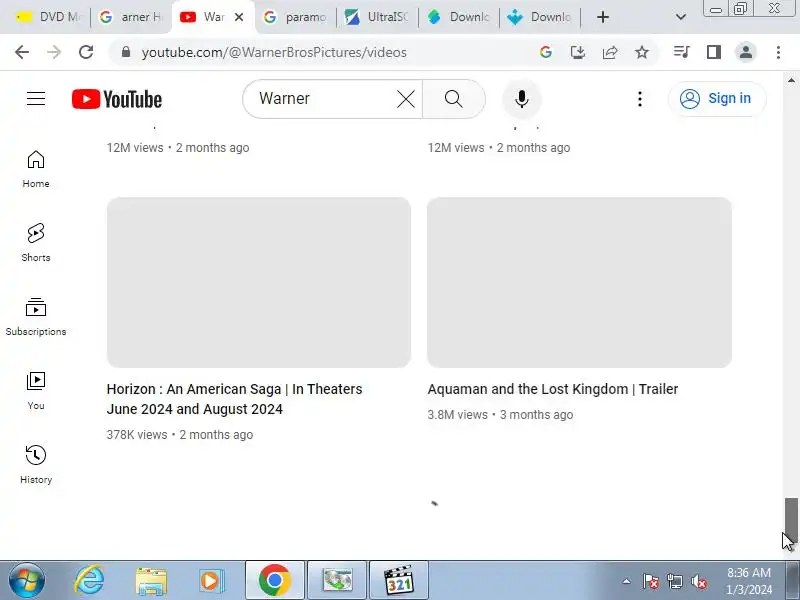Sign in to YouTube
Screen dimensions: 800x600
[717, 98]
